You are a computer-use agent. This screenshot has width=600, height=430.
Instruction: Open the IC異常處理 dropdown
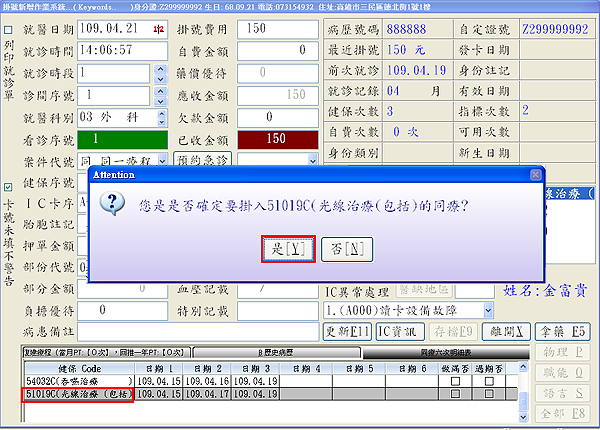click(x=487, y=310)
